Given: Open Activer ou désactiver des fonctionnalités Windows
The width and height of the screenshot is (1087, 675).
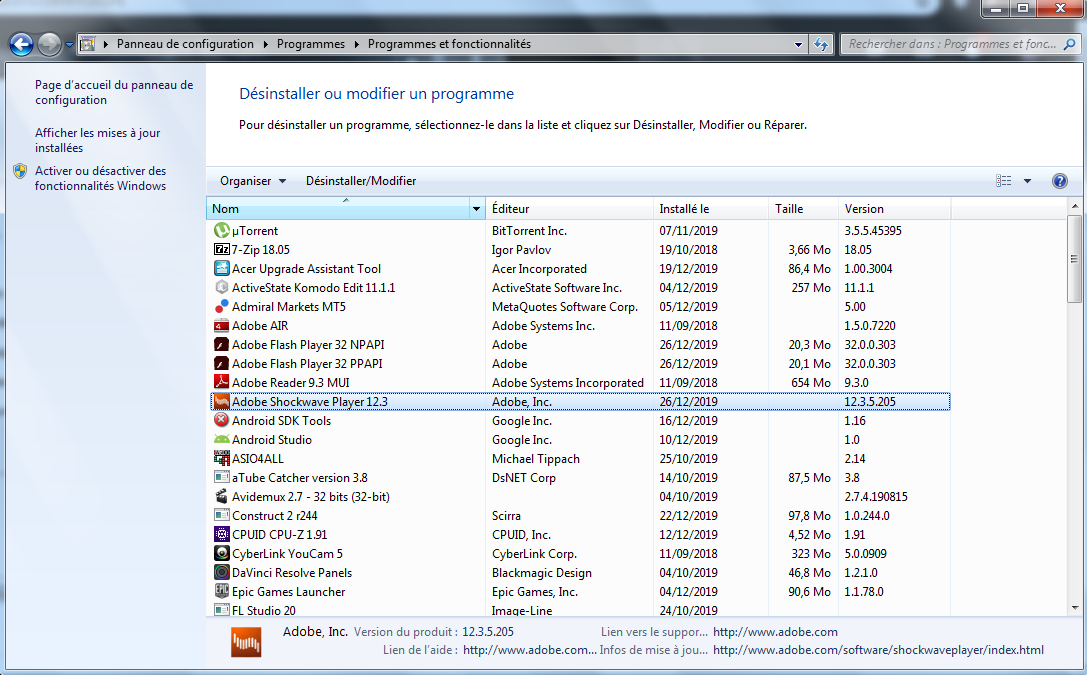Looking at the screenshot, I should click(x=101, y=178).
